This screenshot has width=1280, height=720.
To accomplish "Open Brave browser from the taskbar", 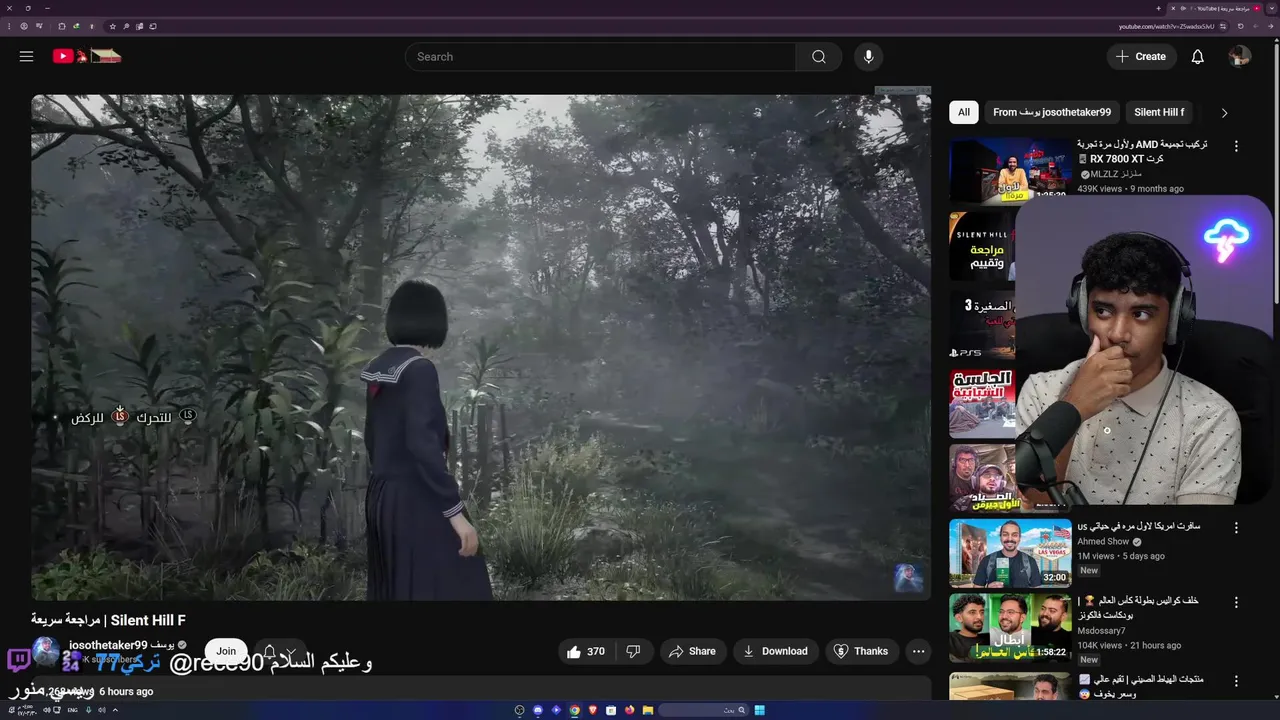I will pyautogui.click(x=593, y=710).
